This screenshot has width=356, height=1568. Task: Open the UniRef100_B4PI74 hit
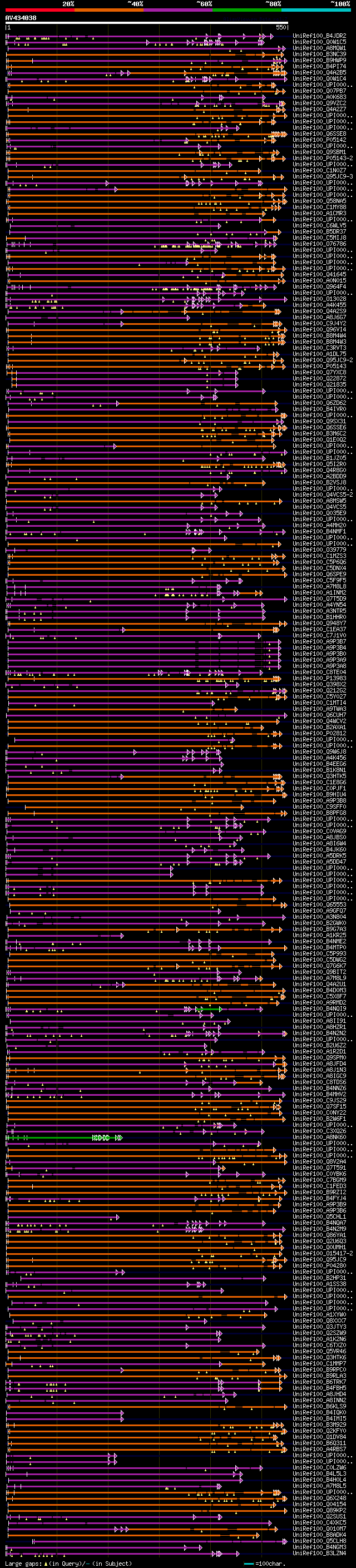319,66
